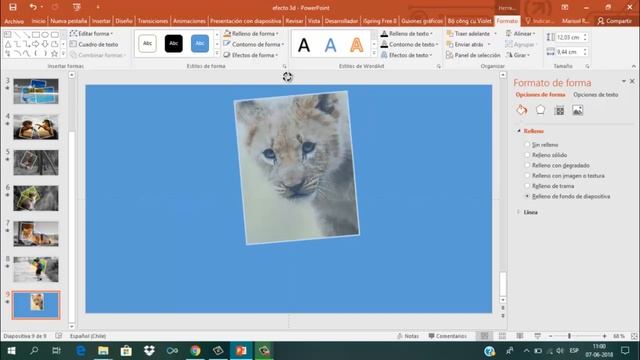Insert a Cuadro de texto

pyautogui.click(x=94, y=44)
